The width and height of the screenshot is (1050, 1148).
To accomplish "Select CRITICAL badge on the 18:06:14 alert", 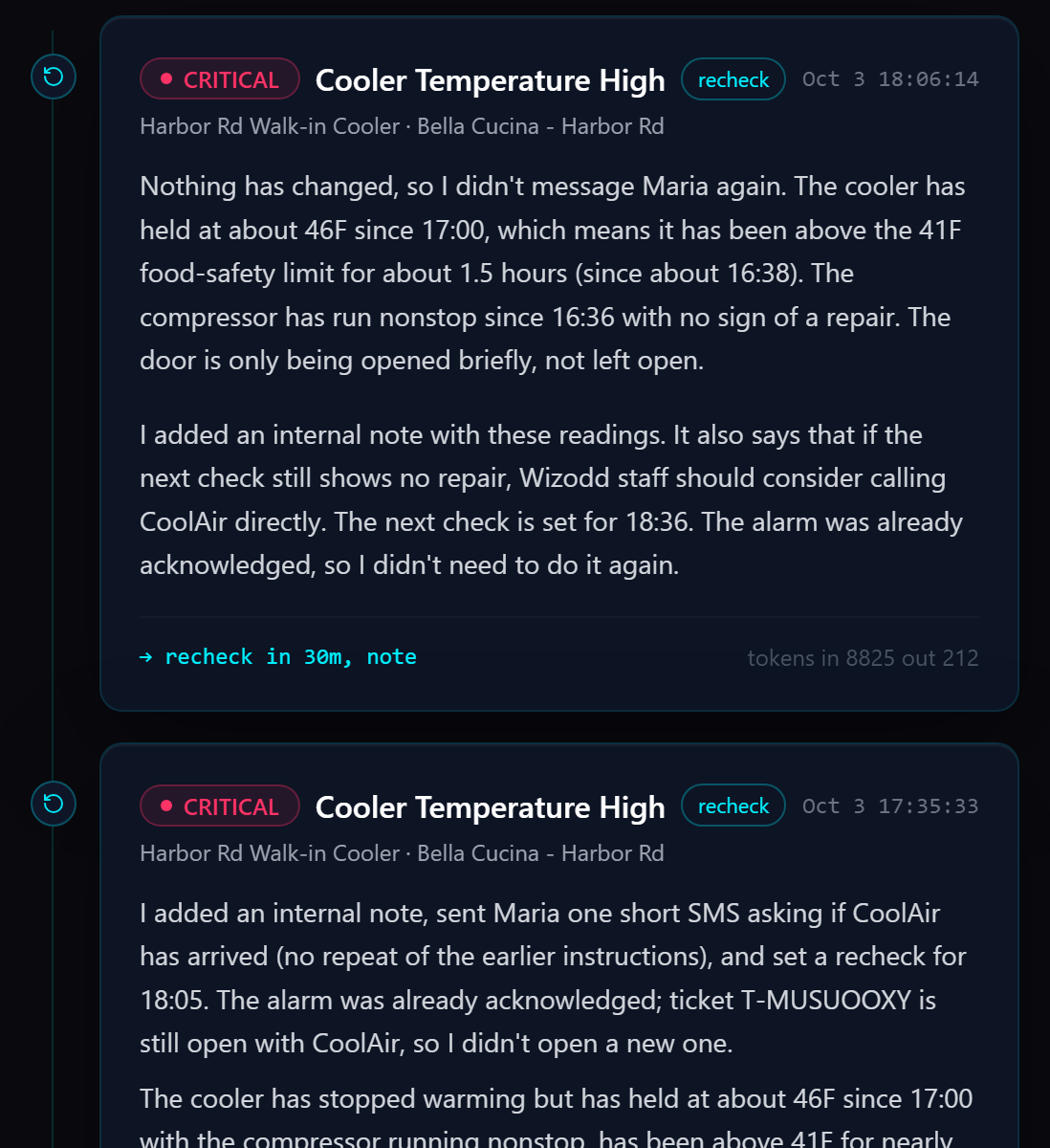I will pyautogui.click(x=220, y=79).
